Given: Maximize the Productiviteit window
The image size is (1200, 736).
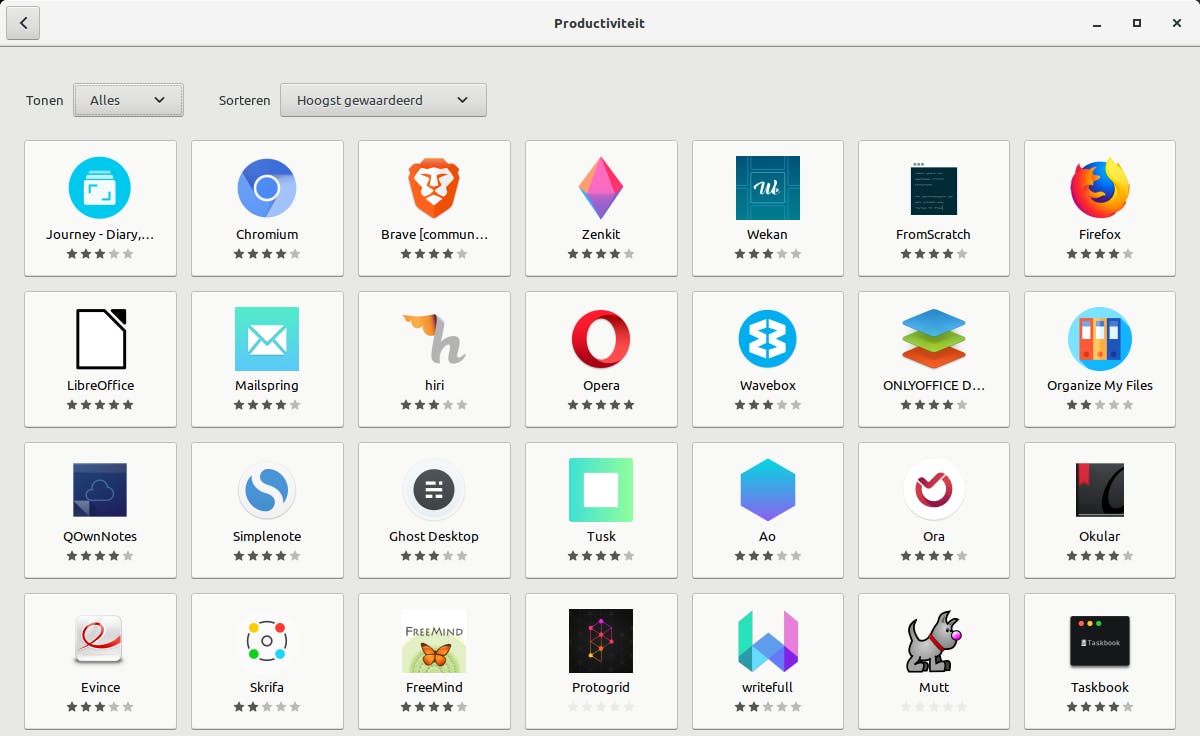Looking at the screenshot, I should click(x=1137, y=23).
